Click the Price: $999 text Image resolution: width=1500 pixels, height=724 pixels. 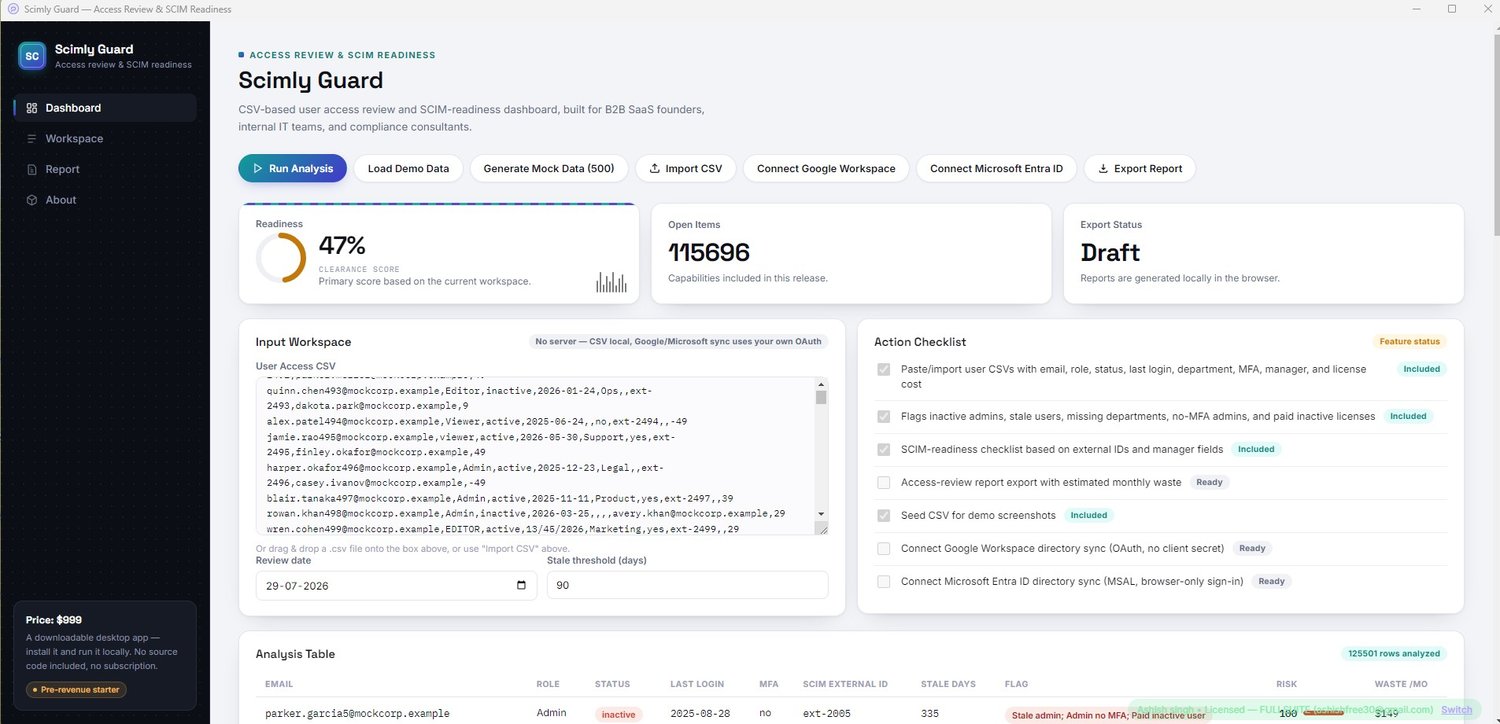(54, 620)
